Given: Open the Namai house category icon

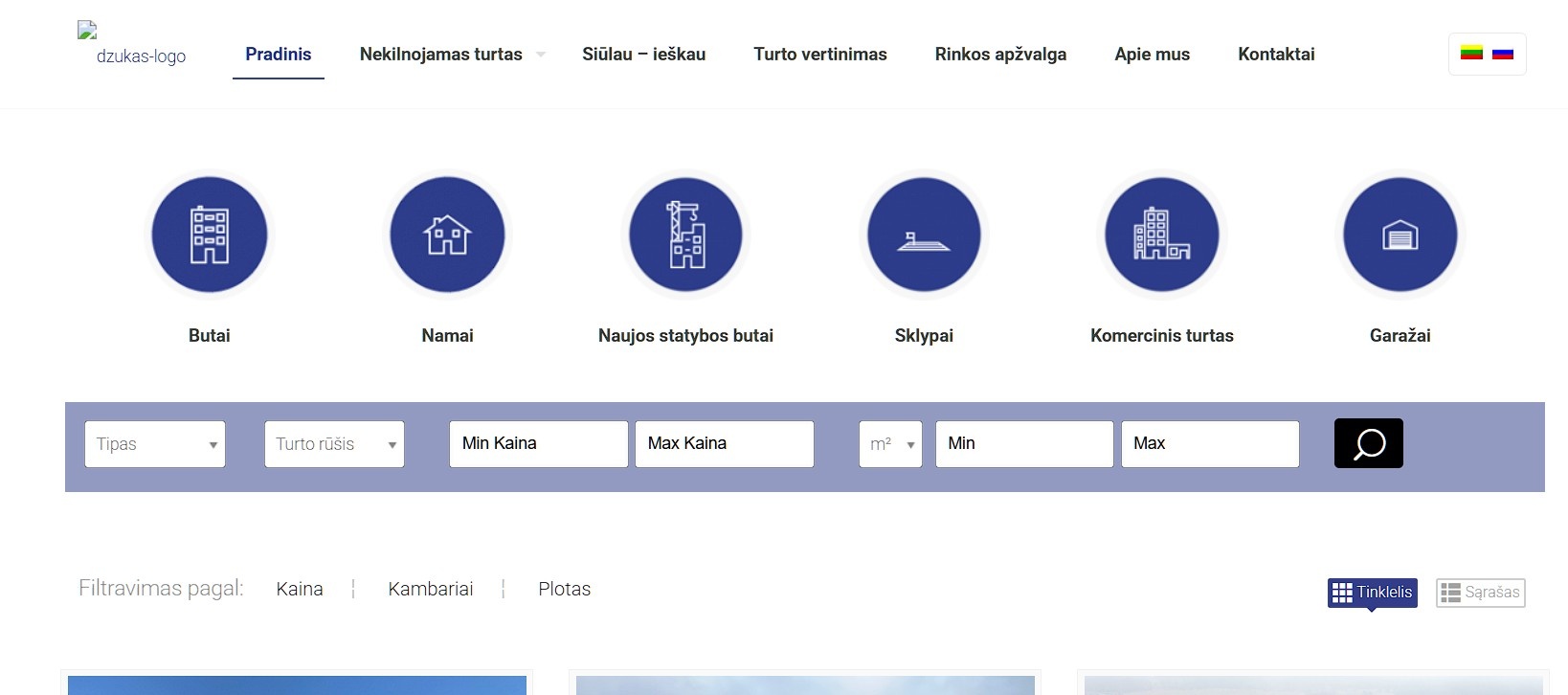Looking at the screenshot, I should 447,235.
